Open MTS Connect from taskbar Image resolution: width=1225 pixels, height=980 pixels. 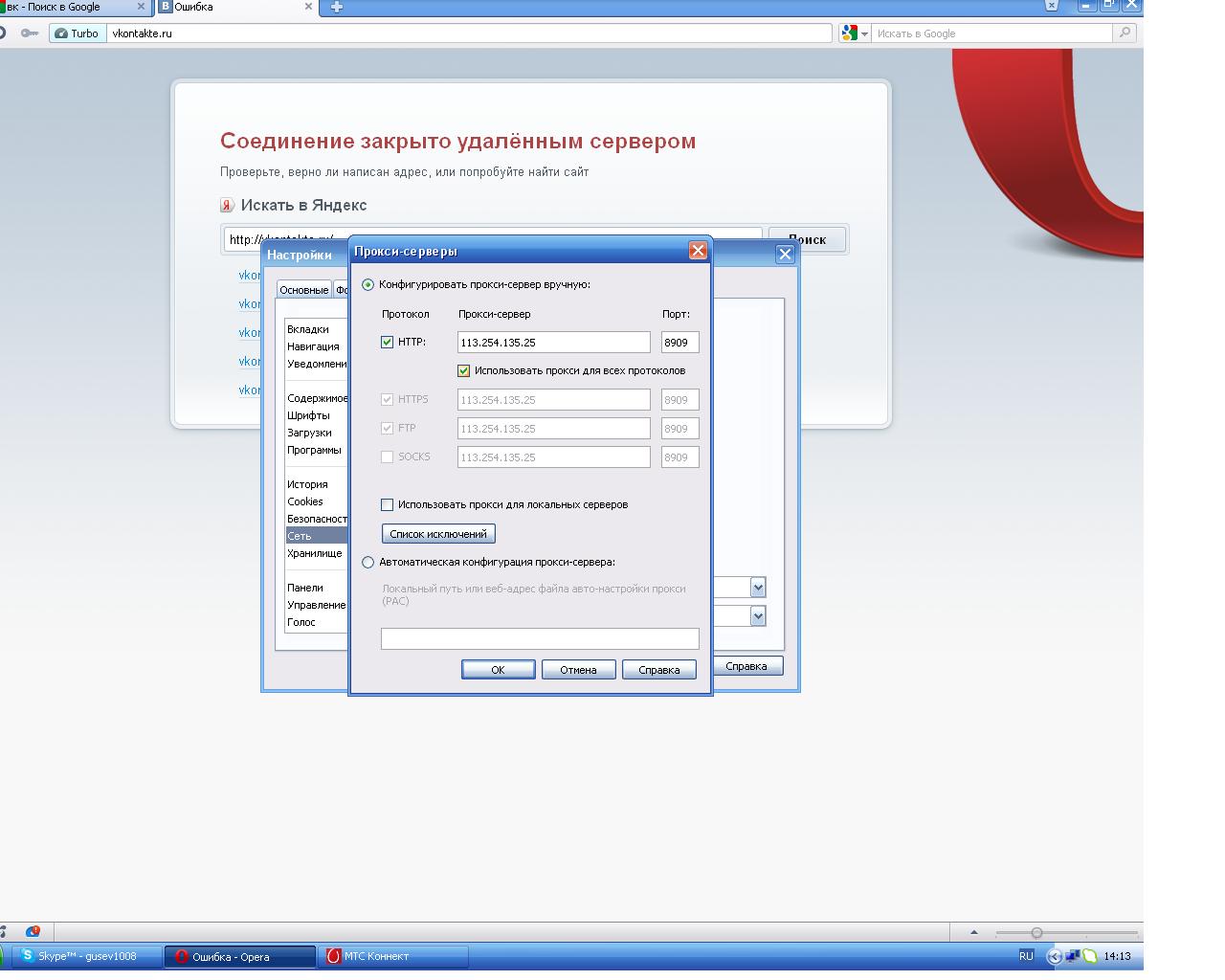[x=392, y=956]
